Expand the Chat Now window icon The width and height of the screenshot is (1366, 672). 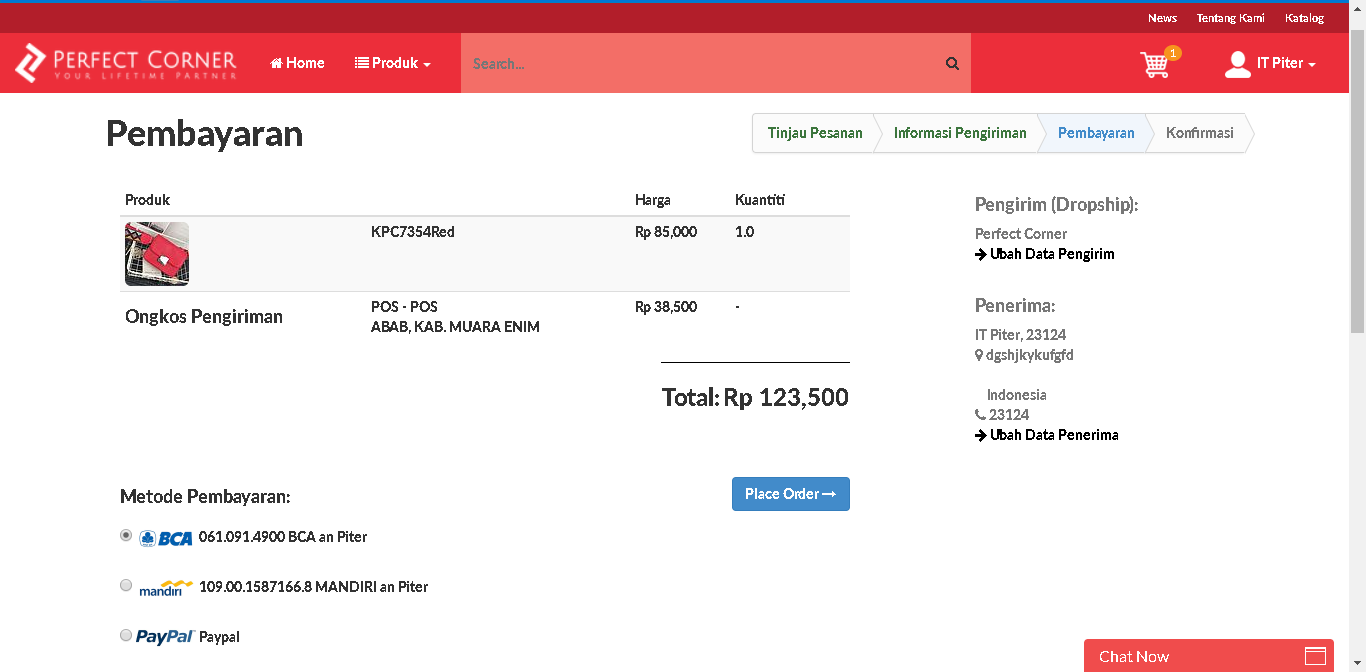[x=1315, y=657]
